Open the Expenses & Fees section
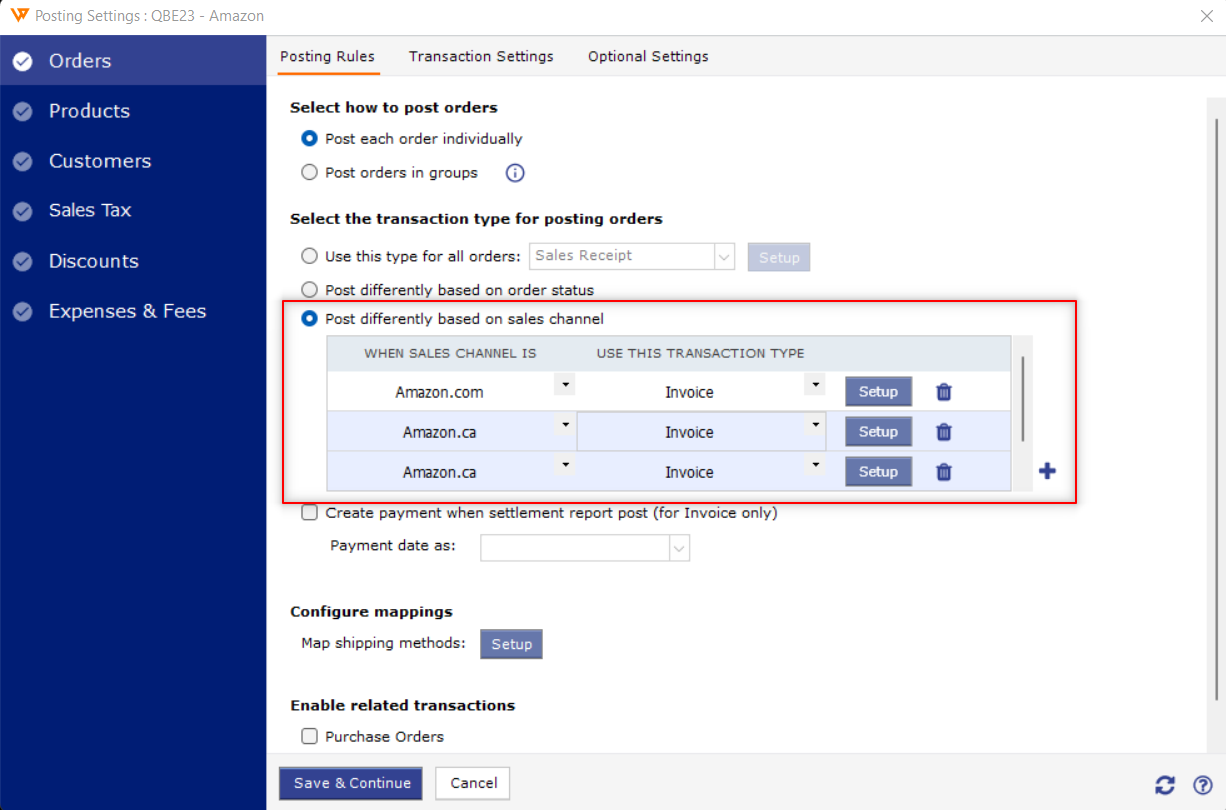1226x810 pixels. point(133,311)
